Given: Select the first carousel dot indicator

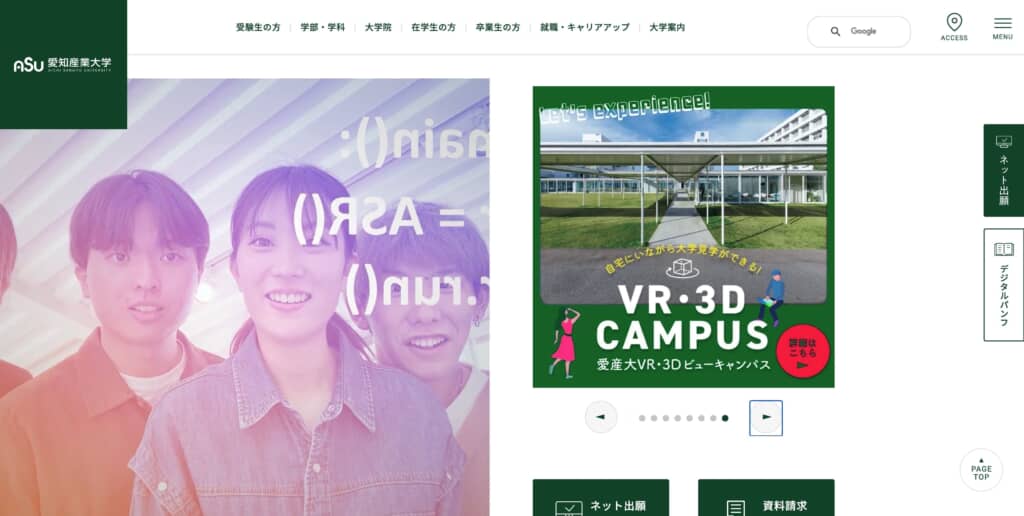Looking at the screenshot, I should coord(642,418).
